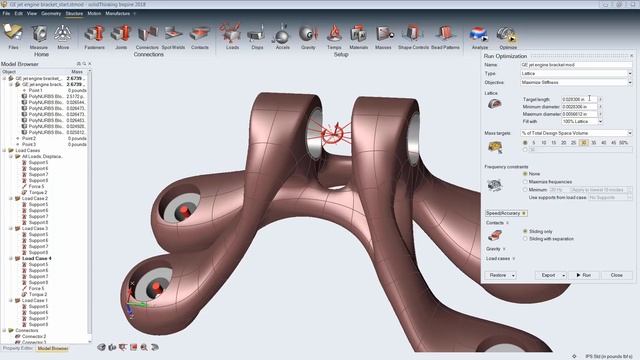Switch to the Geometry ribbon tab
Viewport: 640px width, 360px height.
51,13
